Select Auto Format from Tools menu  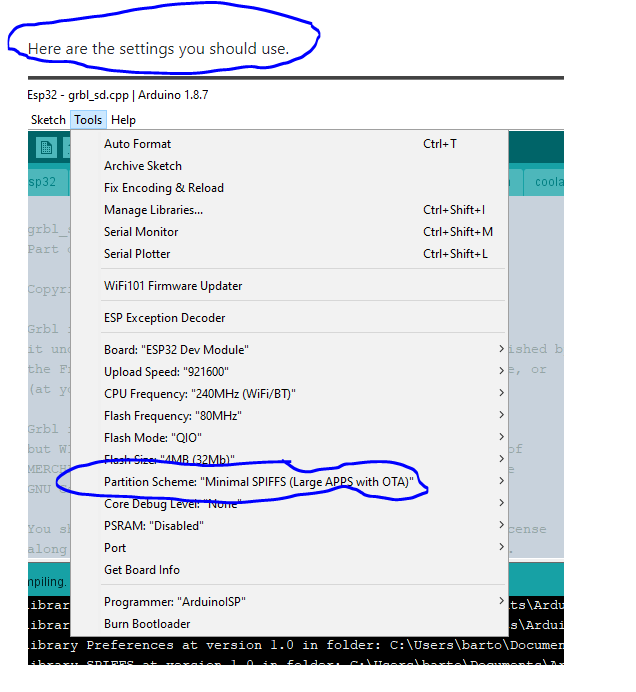pyautogui.click(x=137, y=144)
